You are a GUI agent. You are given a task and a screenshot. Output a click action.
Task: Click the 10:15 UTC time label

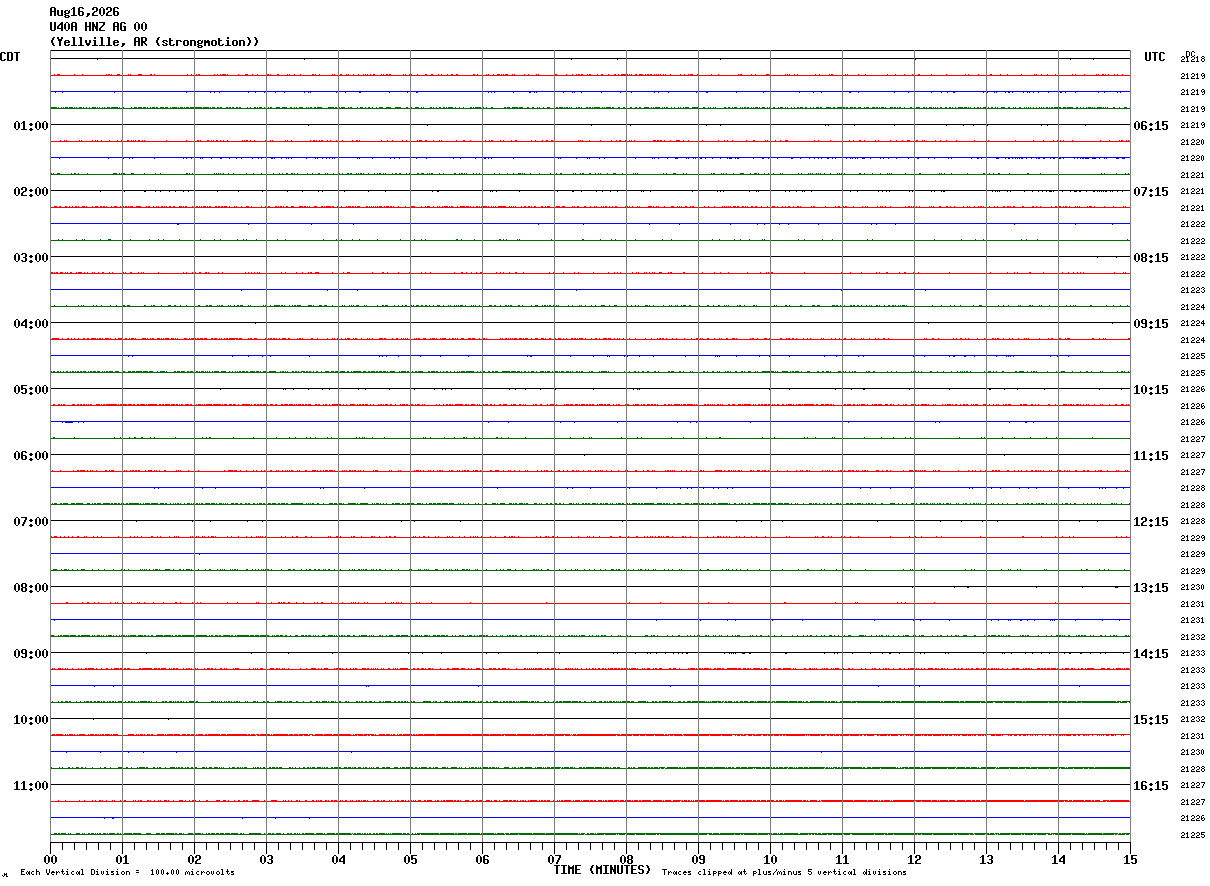click(x=1150, y=389)
